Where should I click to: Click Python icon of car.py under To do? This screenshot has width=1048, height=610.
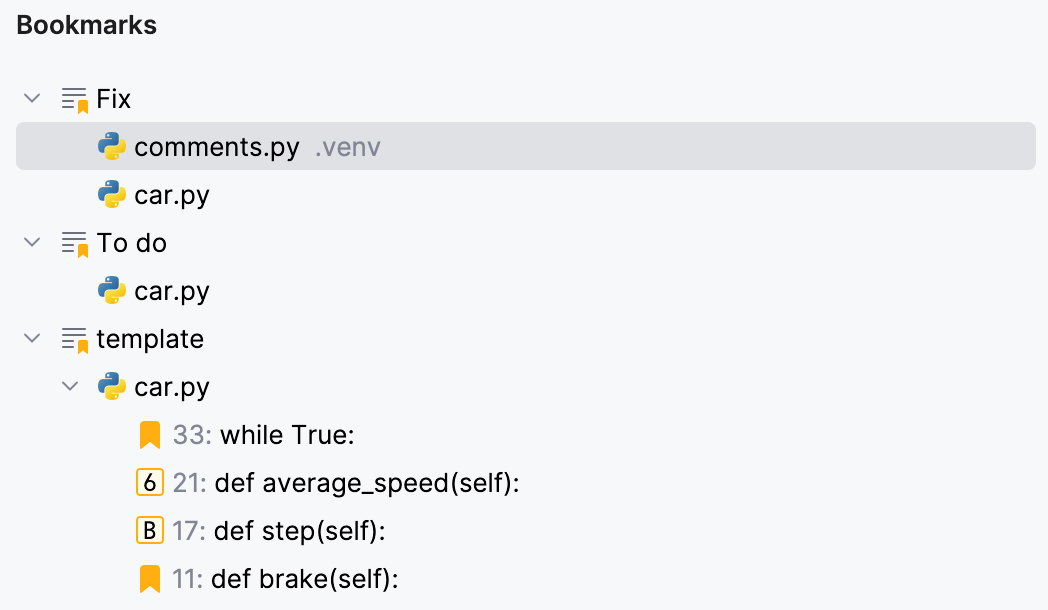111,291
